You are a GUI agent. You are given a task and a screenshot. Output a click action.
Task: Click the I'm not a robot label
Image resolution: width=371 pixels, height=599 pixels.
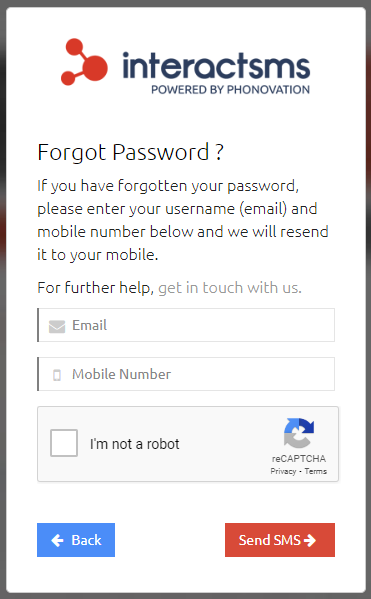(134, 444)
